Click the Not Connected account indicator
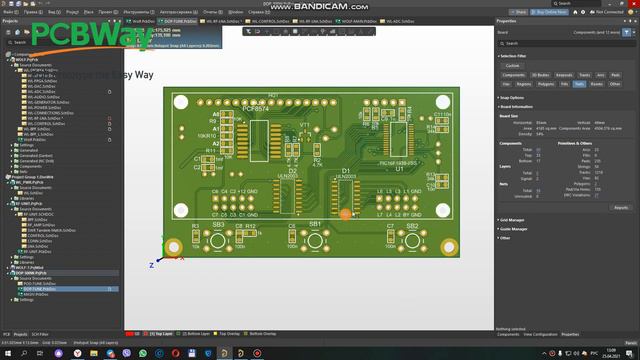Screen dimensions: 640x360 coord(607,12)
